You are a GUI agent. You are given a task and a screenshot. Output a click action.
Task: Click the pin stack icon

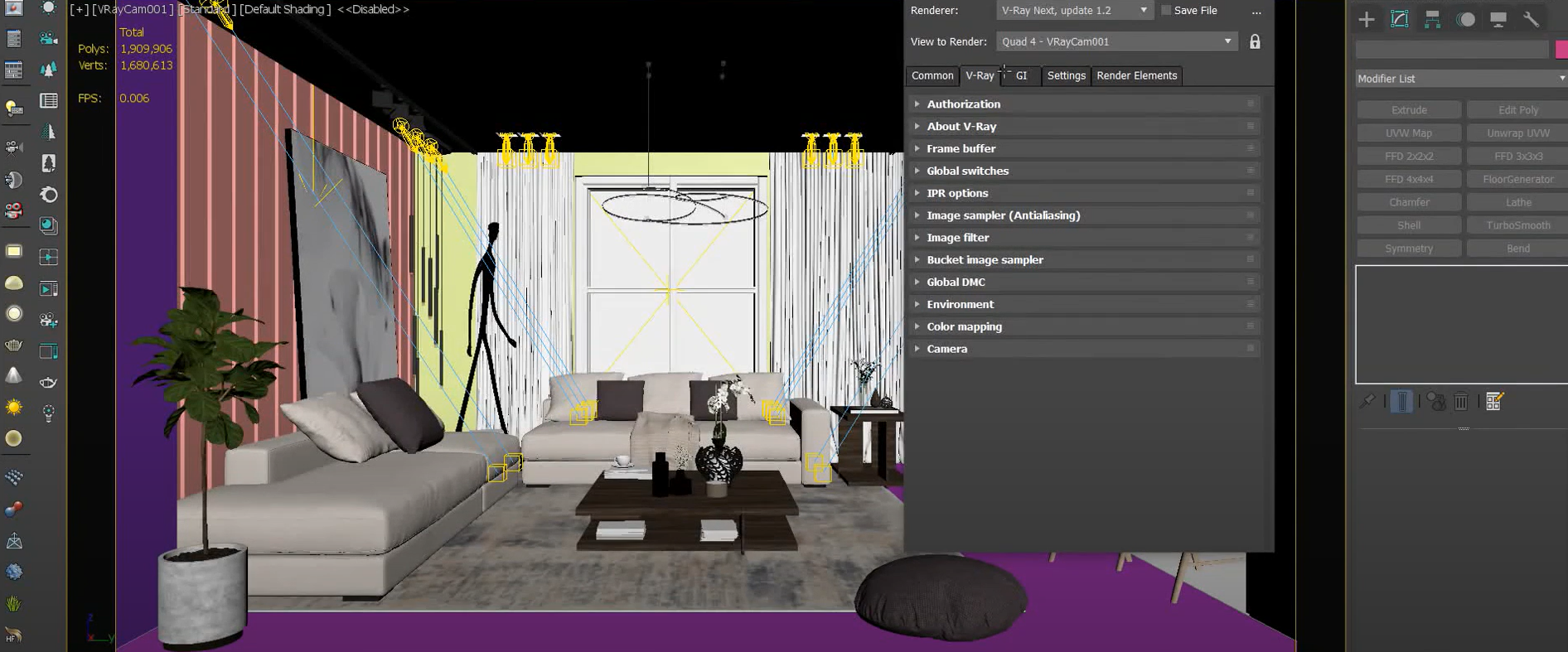(1367, 402)
